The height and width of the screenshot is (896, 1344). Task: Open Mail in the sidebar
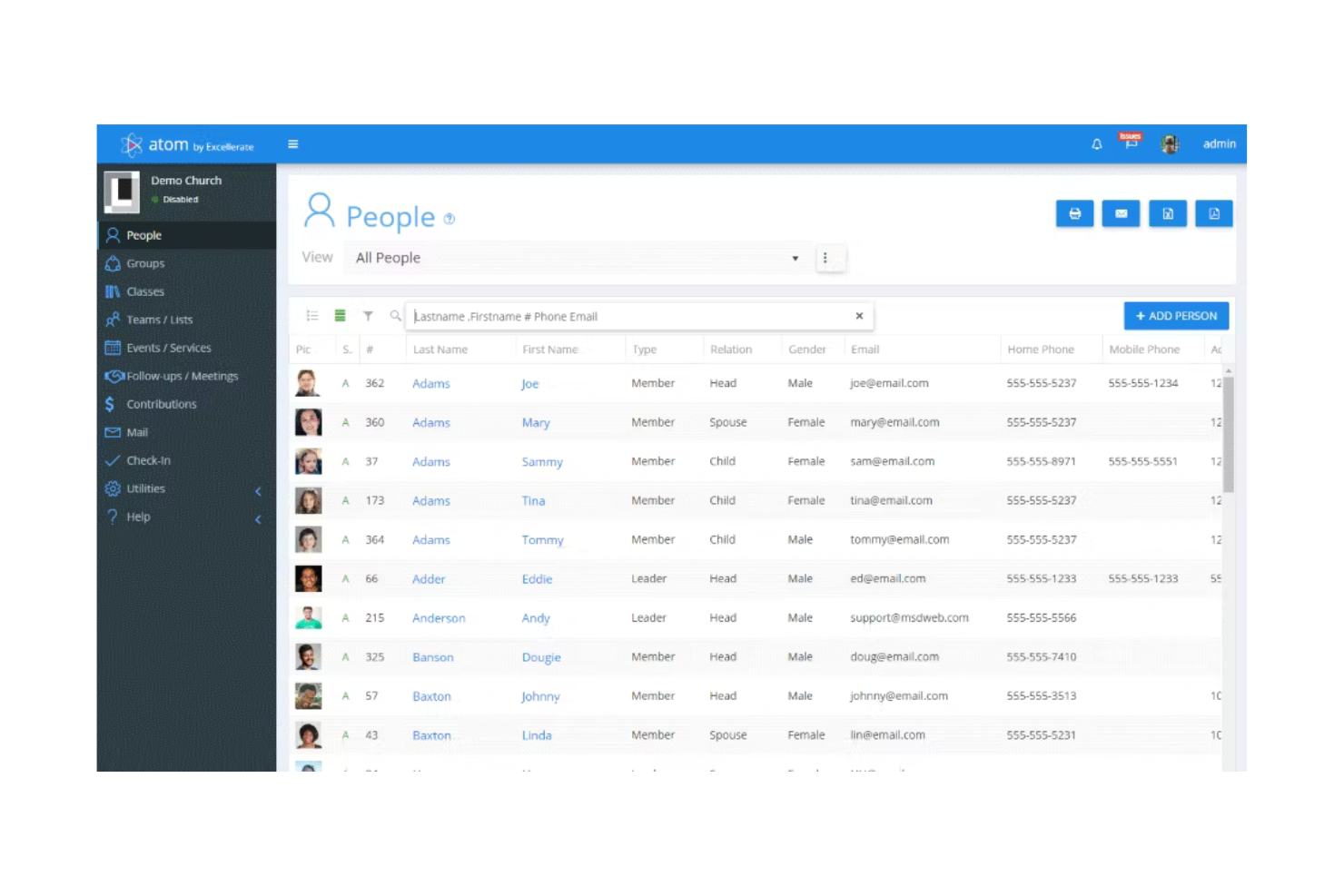click(x=186, y=432)
